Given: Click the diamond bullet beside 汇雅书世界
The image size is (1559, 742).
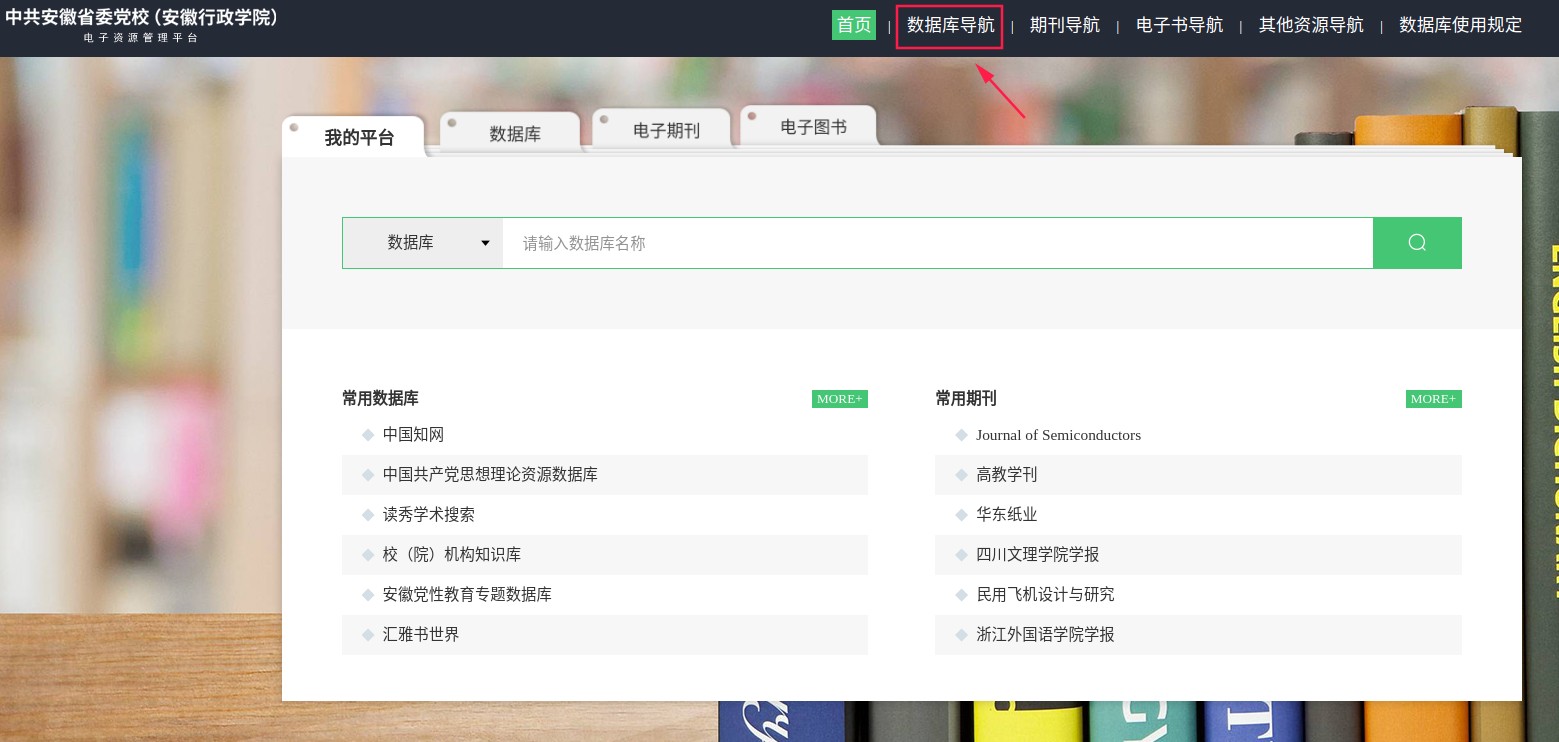Looking at the screenshot, I should pyautogui.click(x=368, y=635).
